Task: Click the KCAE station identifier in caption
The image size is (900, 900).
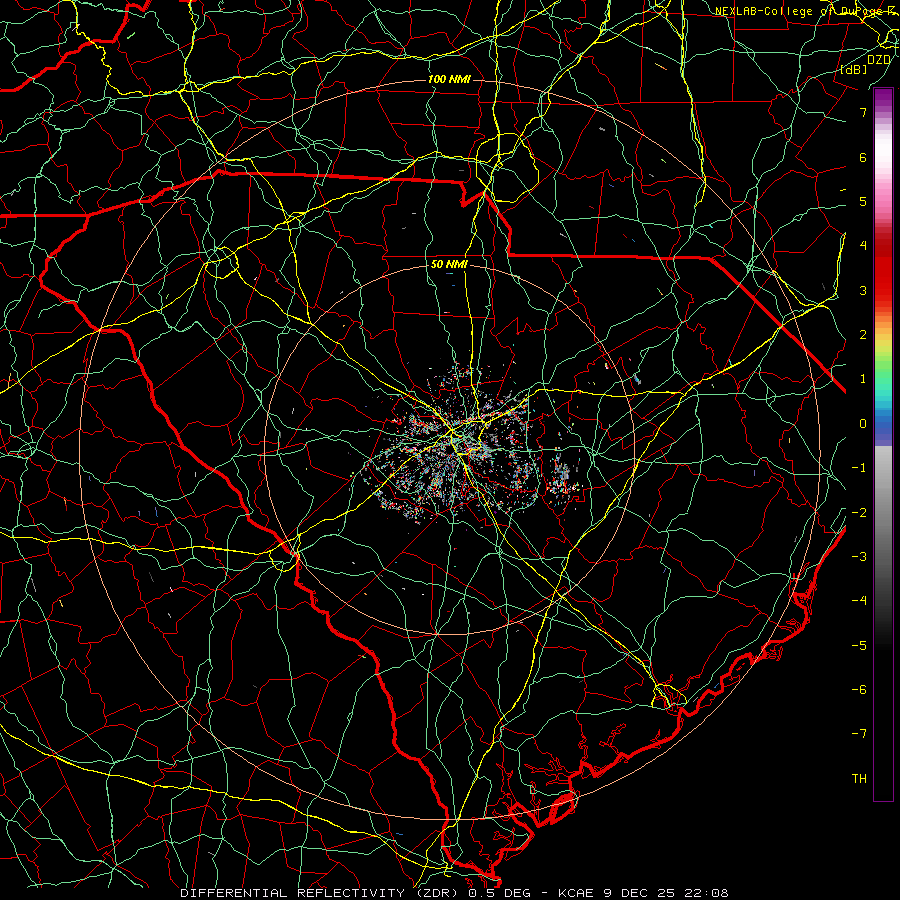Action: pos(577,893)
